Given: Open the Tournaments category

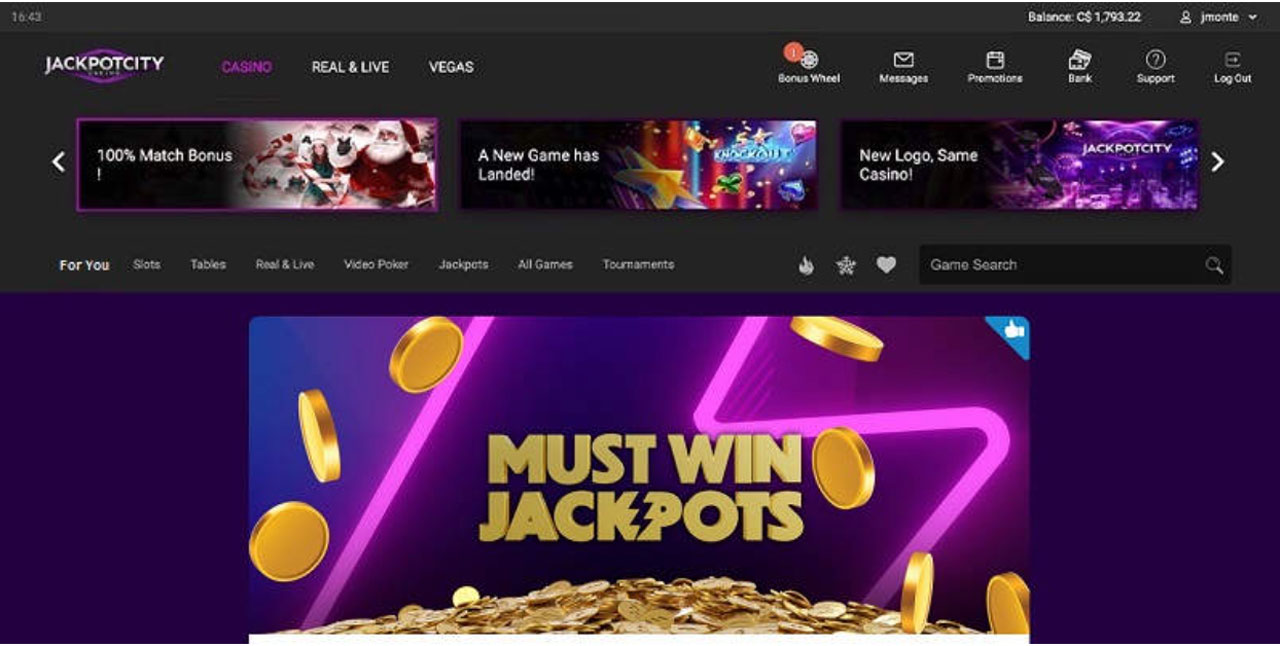Looking at the screenshot, I should tap(638, 265).
